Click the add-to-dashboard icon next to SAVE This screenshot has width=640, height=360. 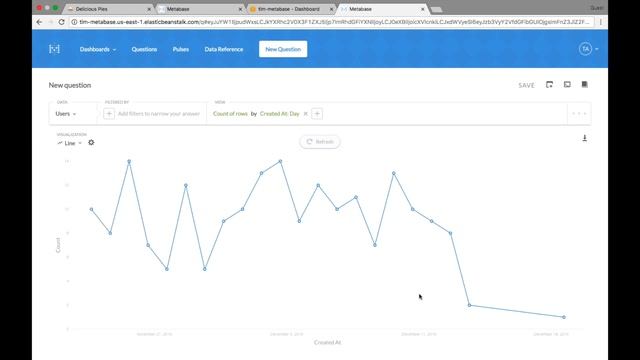[549, 84]
